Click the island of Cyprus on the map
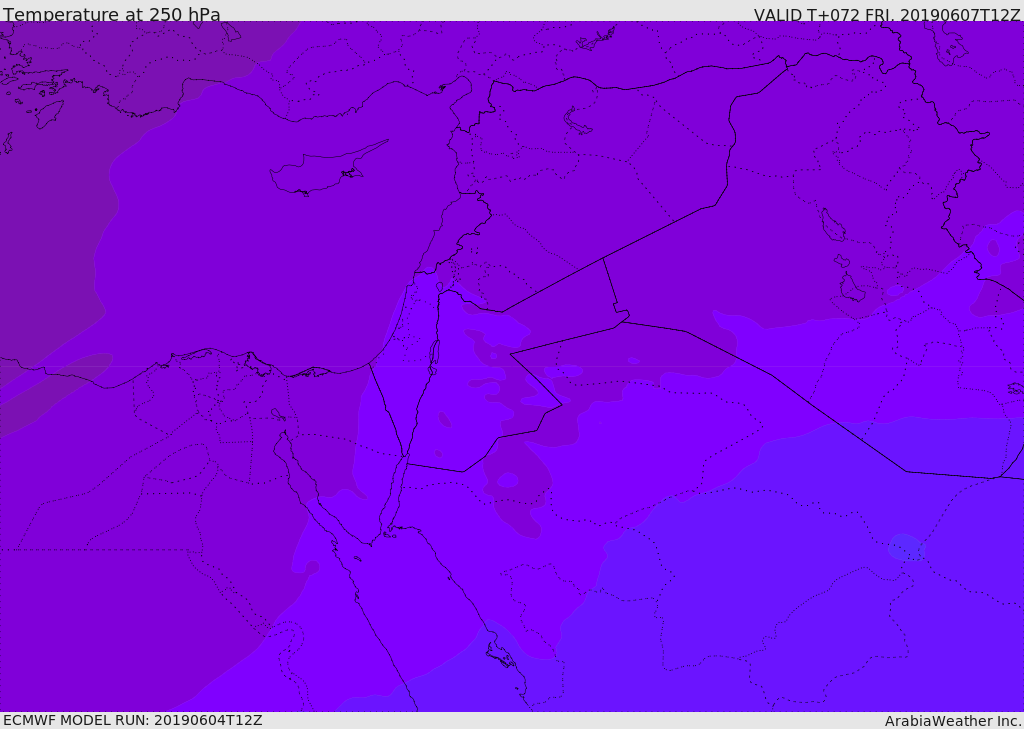Image resolution: width=1024 pixels, height=729 pixels. point(327,170)
